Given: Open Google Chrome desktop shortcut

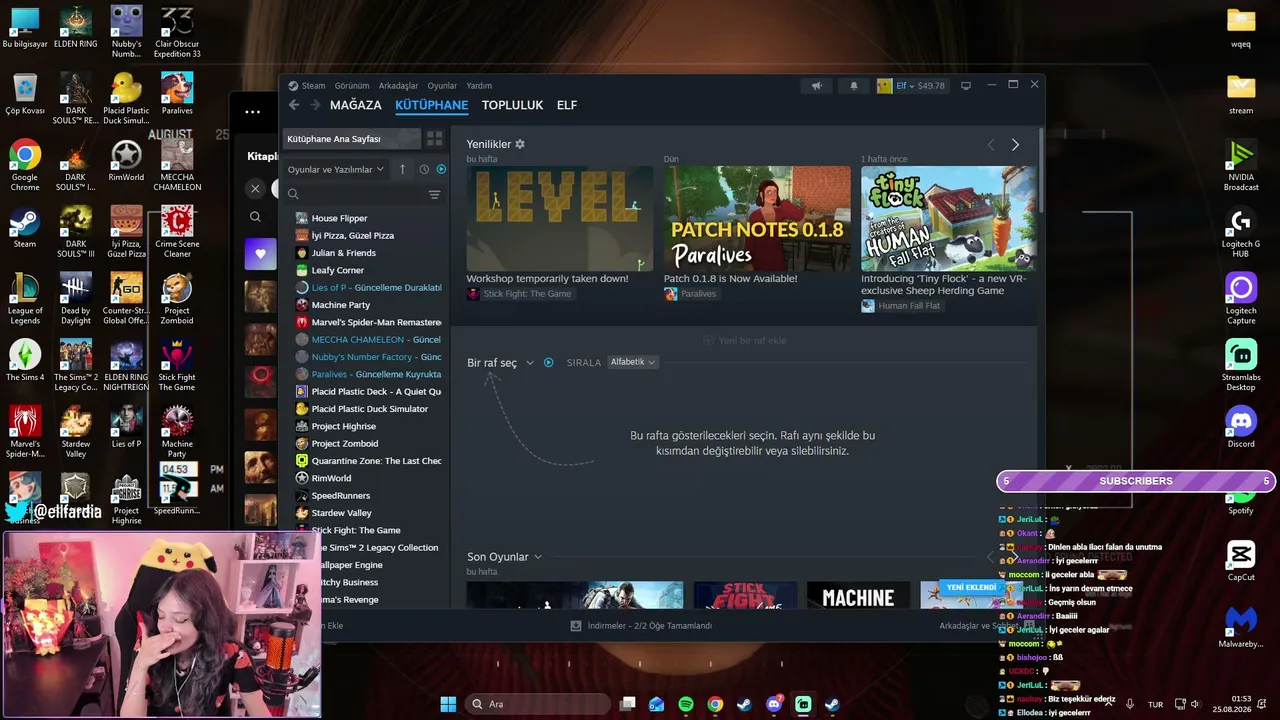Looking at the screenshot, I should coord(25,166).
